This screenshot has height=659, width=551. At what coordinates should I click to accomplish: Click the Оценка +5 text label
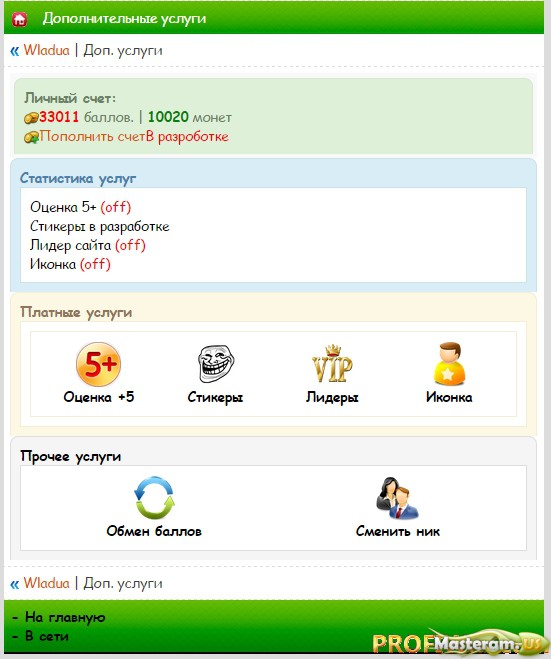point(99,397)
